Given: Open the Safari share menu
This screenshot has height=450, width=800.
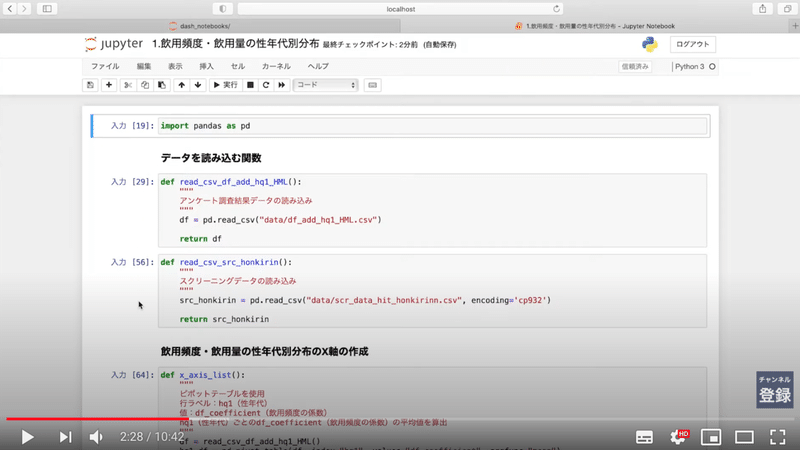Looking at the screenshot, I should pyautogui.click(x=762, y=9).
